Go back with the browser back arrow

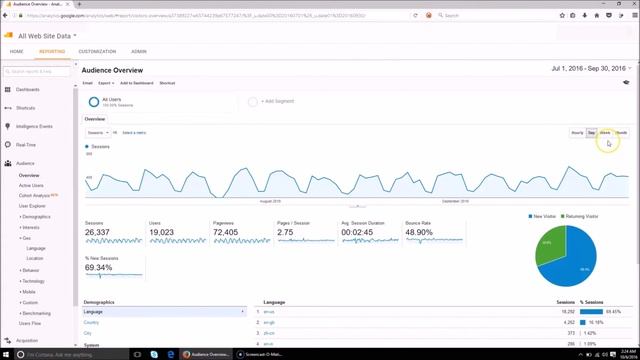pyautogui.click(x=5, y=16)
